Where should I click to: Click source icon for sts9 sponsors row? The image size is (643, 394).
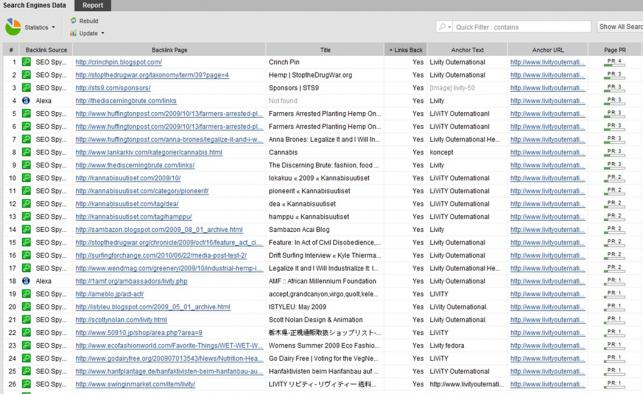26,88
